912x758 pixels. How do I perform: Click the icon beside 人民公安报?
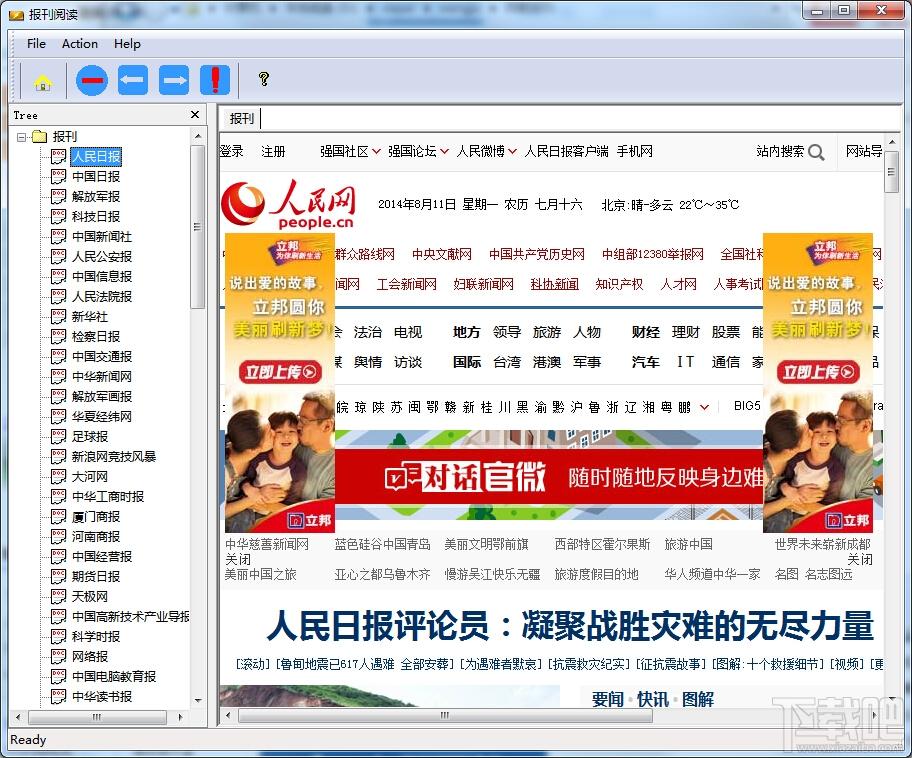[x=58, y=257]
